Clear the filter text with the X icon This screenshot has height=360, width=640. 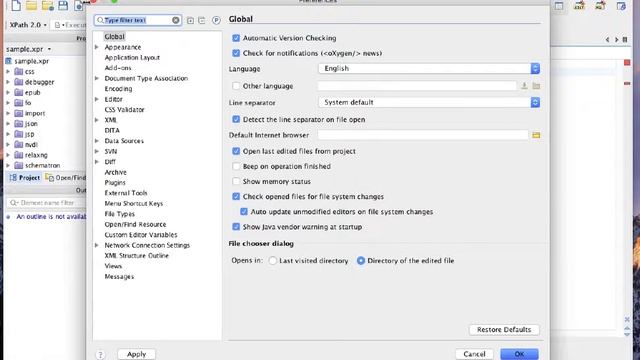[176, 20]
